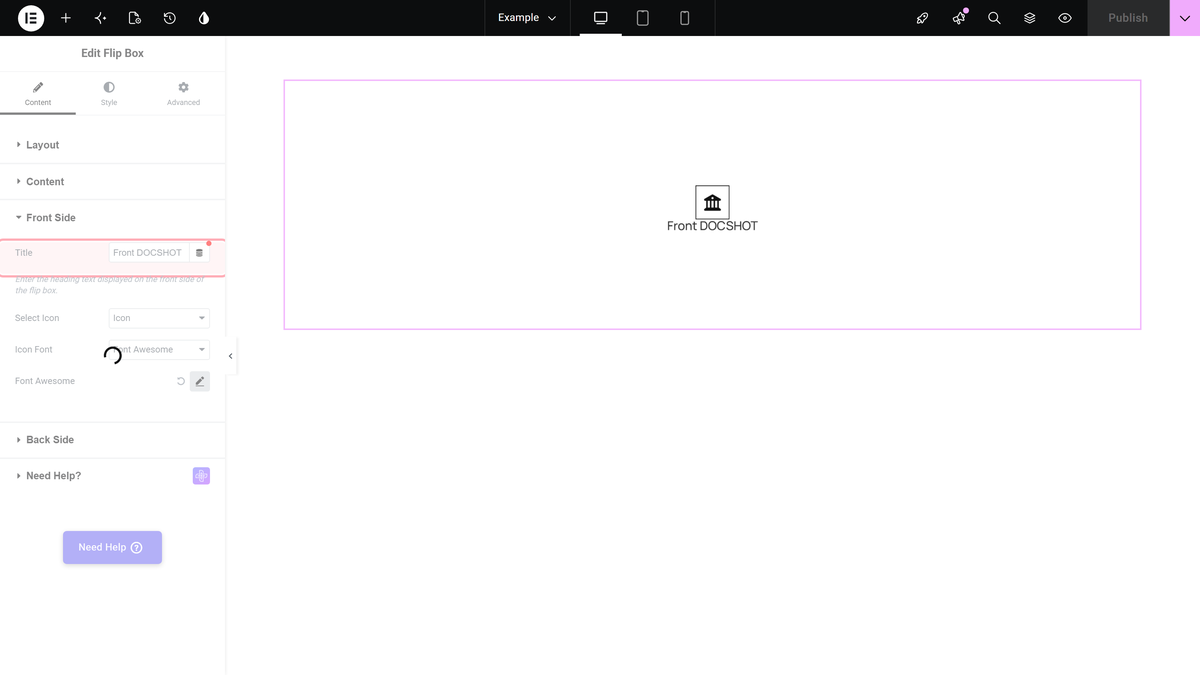Toggle the eye Preview Changes icon

coord(1065,18)
